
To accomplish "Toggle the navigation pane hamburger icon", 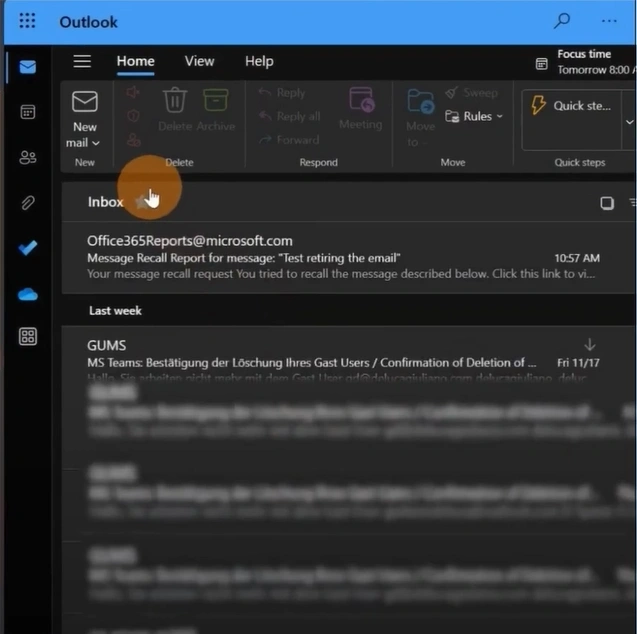I will pos(82,62).
